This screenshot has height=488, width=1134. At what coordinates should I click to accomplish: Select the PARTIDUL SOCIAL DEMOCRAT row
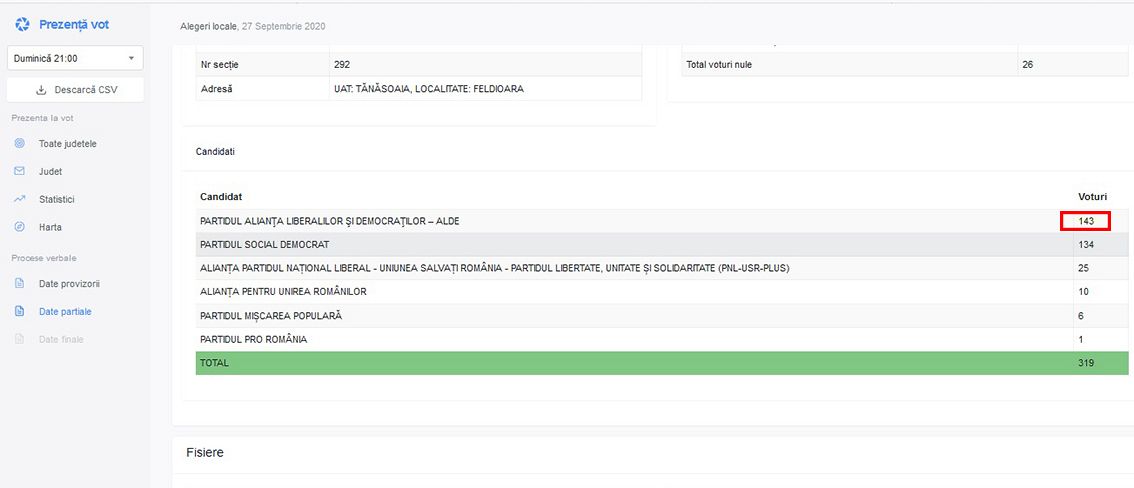[662, 245]
